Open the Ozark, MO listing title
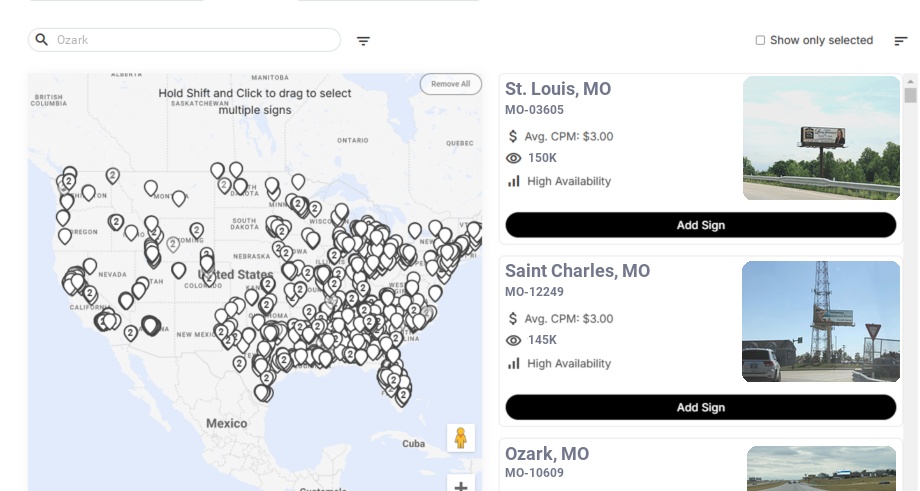This screenshot has width=920, height=491. click(x=547, y=454)
